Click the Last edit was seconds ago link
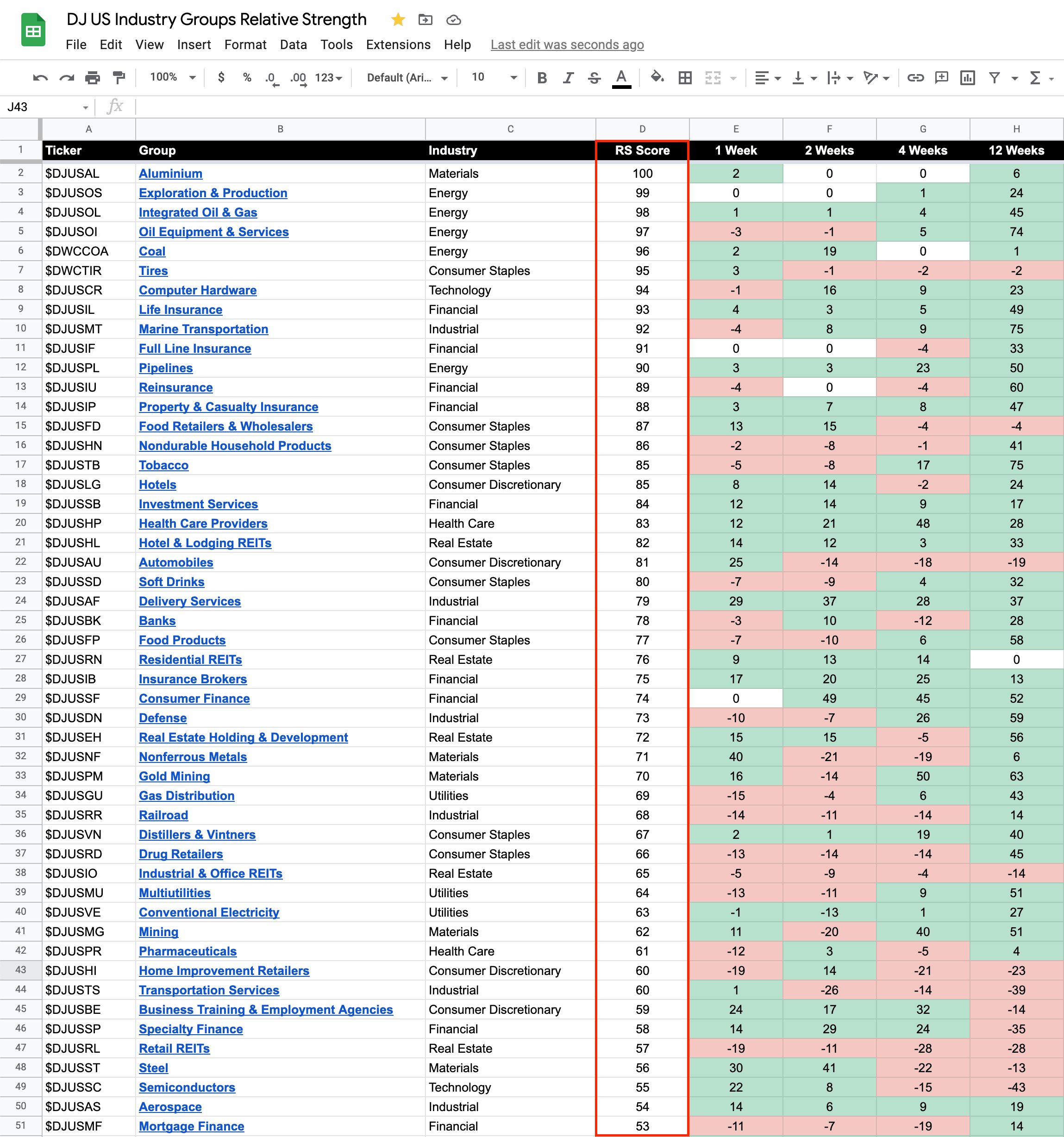The height and width of the screenshot is (1137, 1064). (x=567, y=44)
